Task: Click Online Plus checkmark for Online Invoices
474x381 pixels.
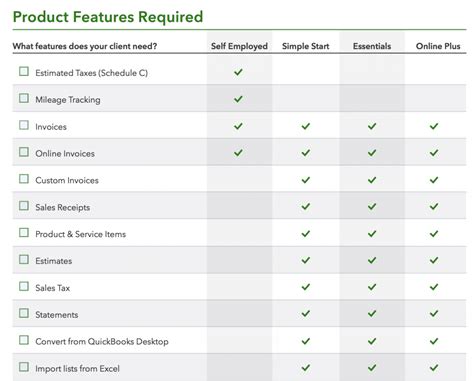Action: point(434,153)
